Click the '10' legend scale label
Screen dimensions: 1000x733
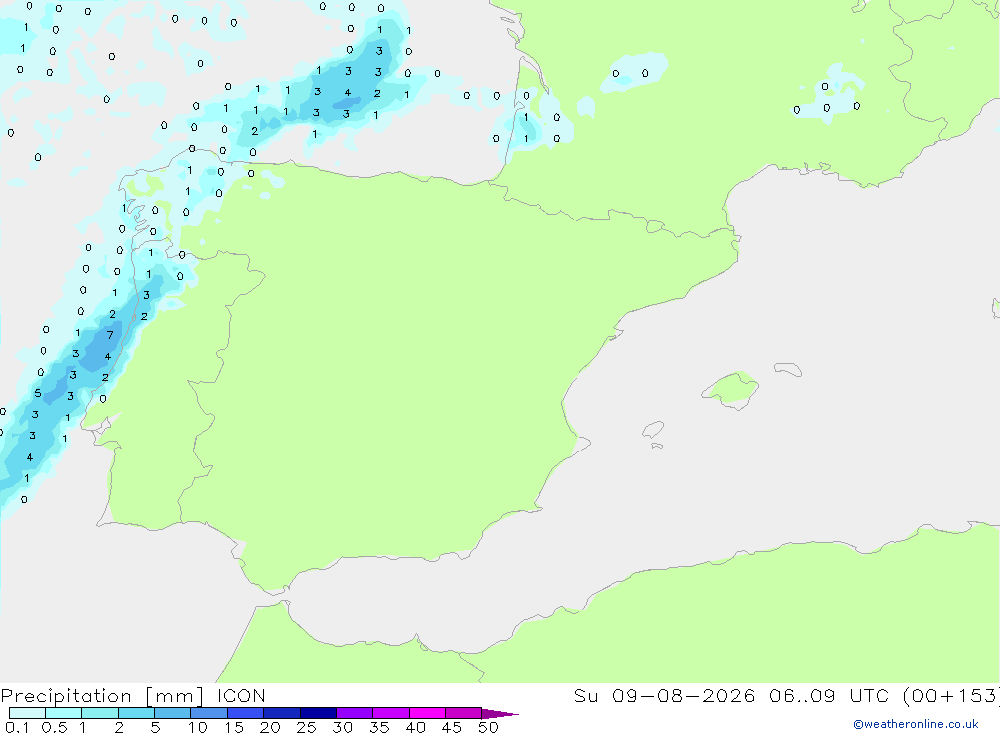(198, 727)
